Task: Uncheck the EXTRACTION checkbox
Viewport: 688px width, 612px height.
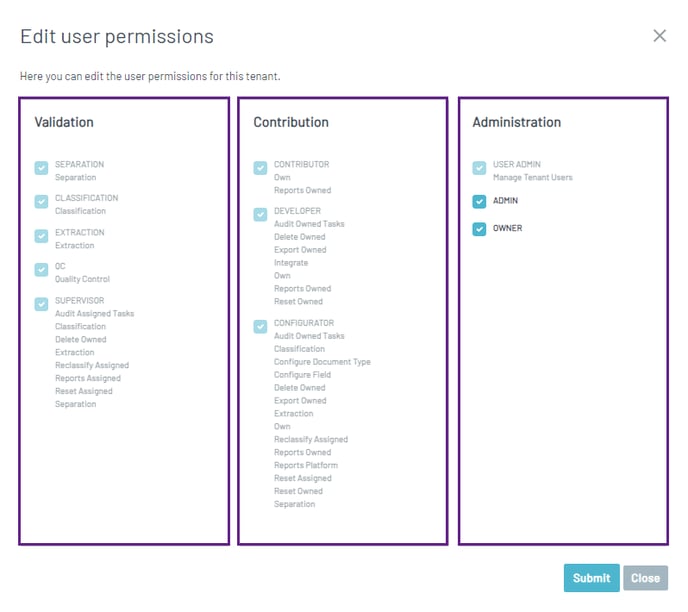Action: (x=41, y=236)
